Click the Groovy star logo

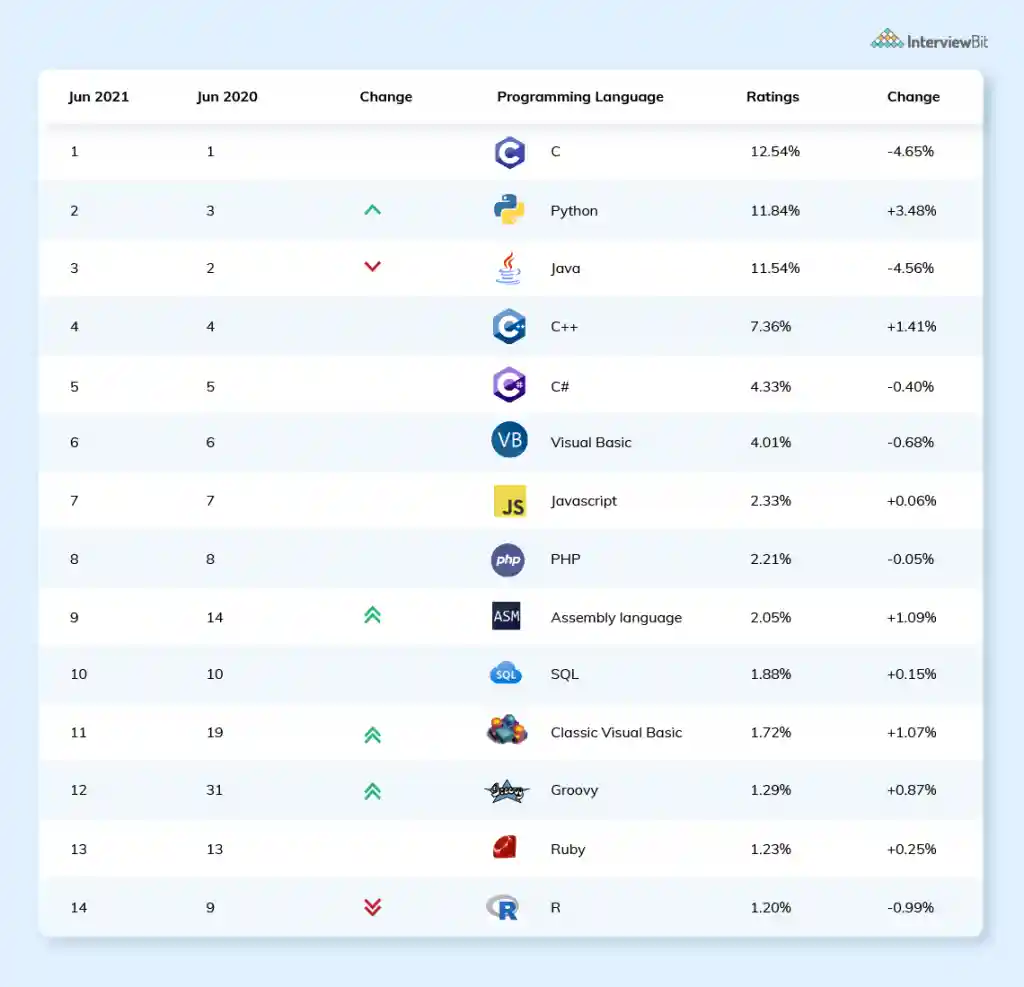pos(507,791)
